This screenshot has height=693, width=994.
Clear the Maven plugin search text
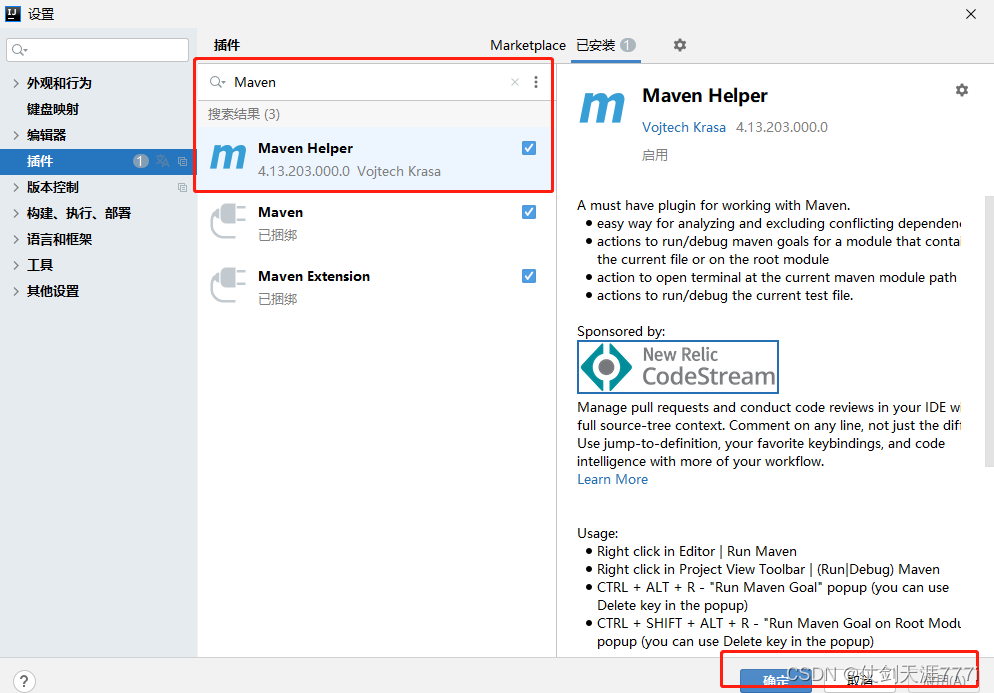click(515, 82)
